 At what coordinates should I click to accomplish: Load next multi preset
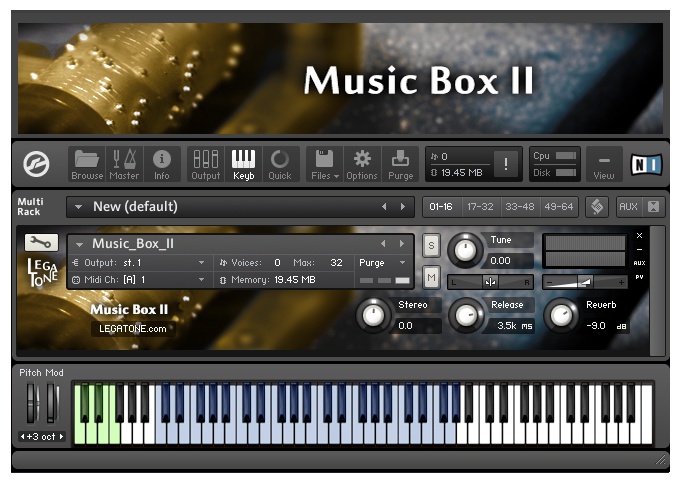coord(403,207)
